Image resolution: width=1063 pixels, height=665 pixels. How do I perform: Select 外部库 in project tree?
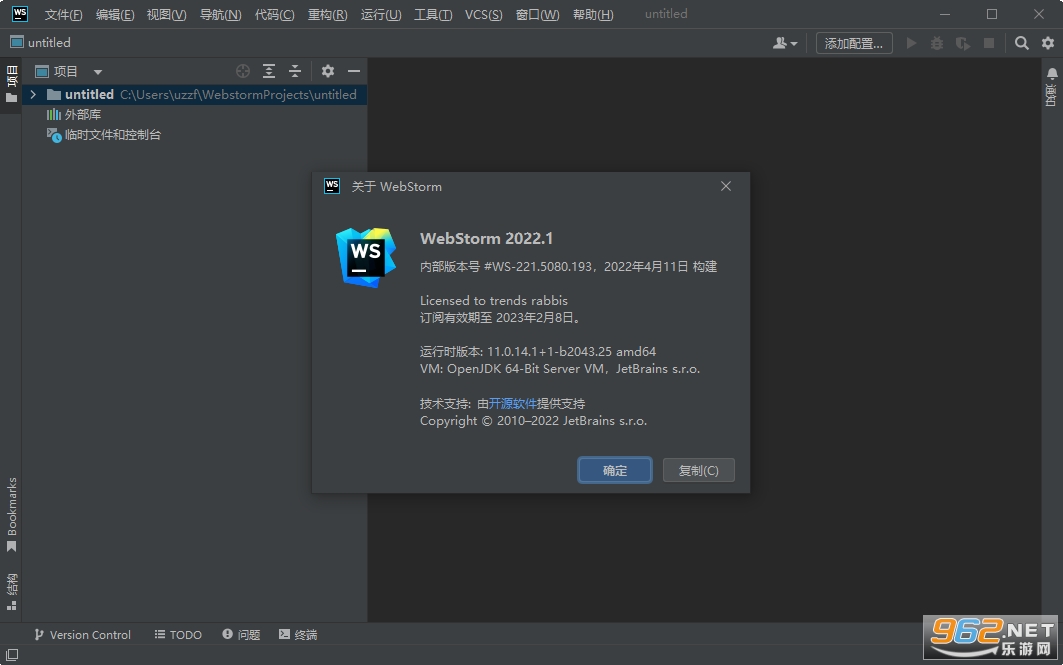73,115
